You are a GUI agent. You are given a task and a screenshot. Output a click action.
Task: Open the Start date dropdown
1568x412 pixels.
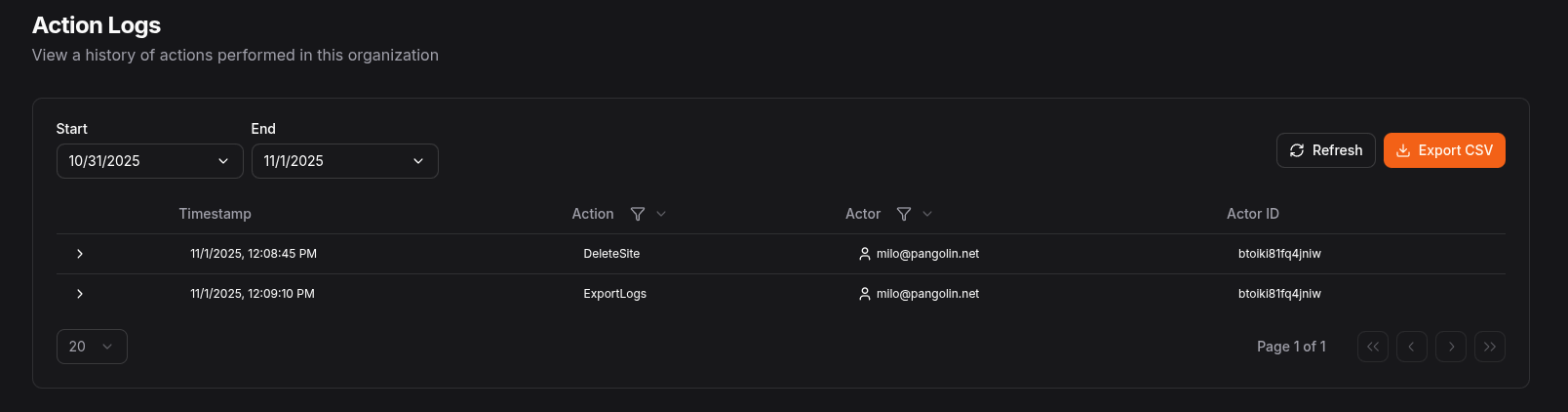[149, 161]
